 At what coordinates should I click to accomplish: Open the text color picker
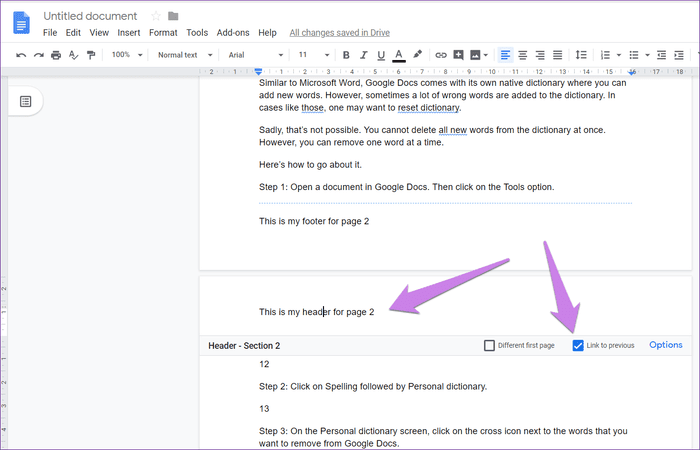[399, 55]
